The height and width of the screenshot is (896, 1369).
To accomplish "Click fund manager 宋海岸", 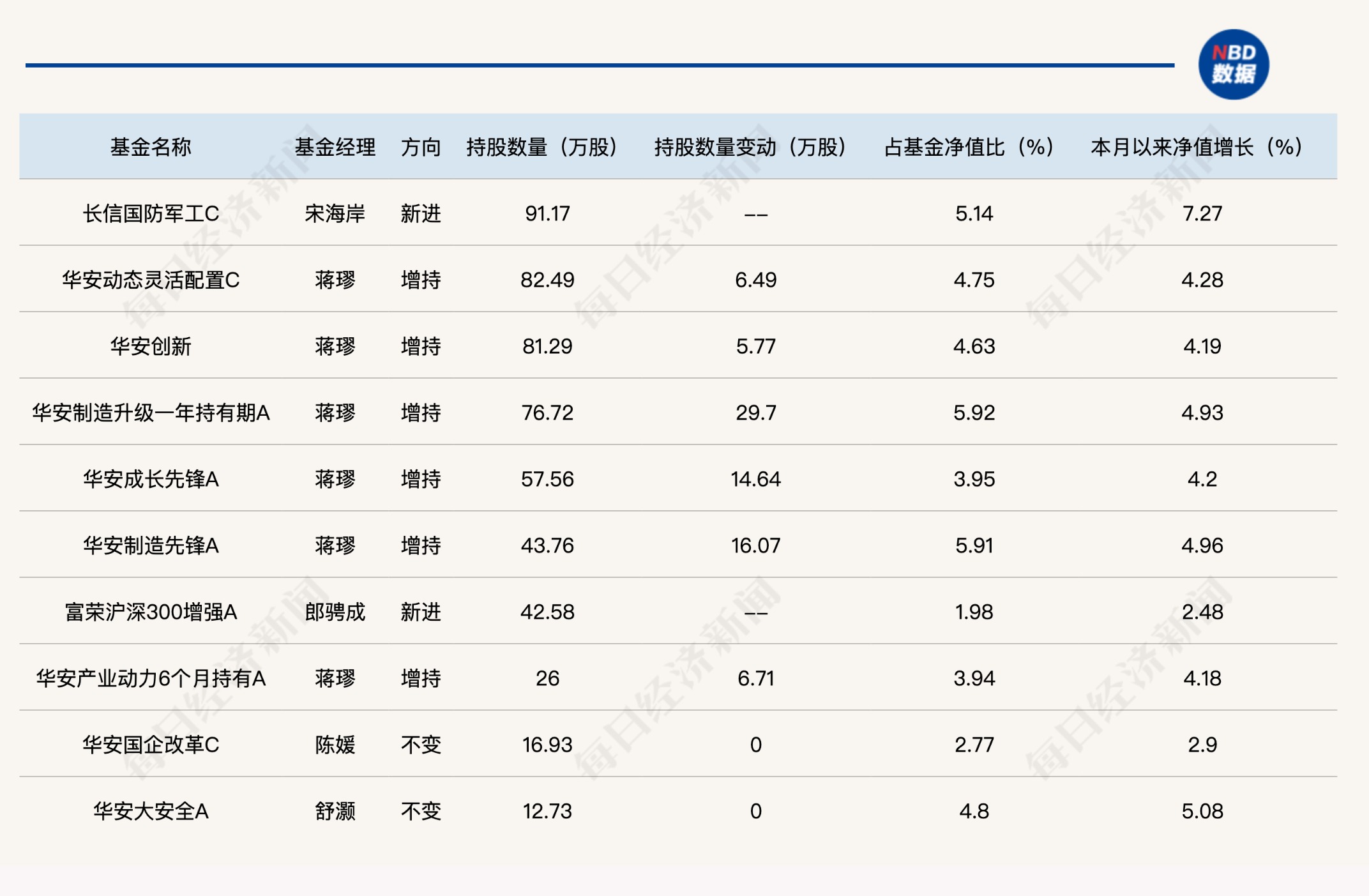I will point(335,213).
